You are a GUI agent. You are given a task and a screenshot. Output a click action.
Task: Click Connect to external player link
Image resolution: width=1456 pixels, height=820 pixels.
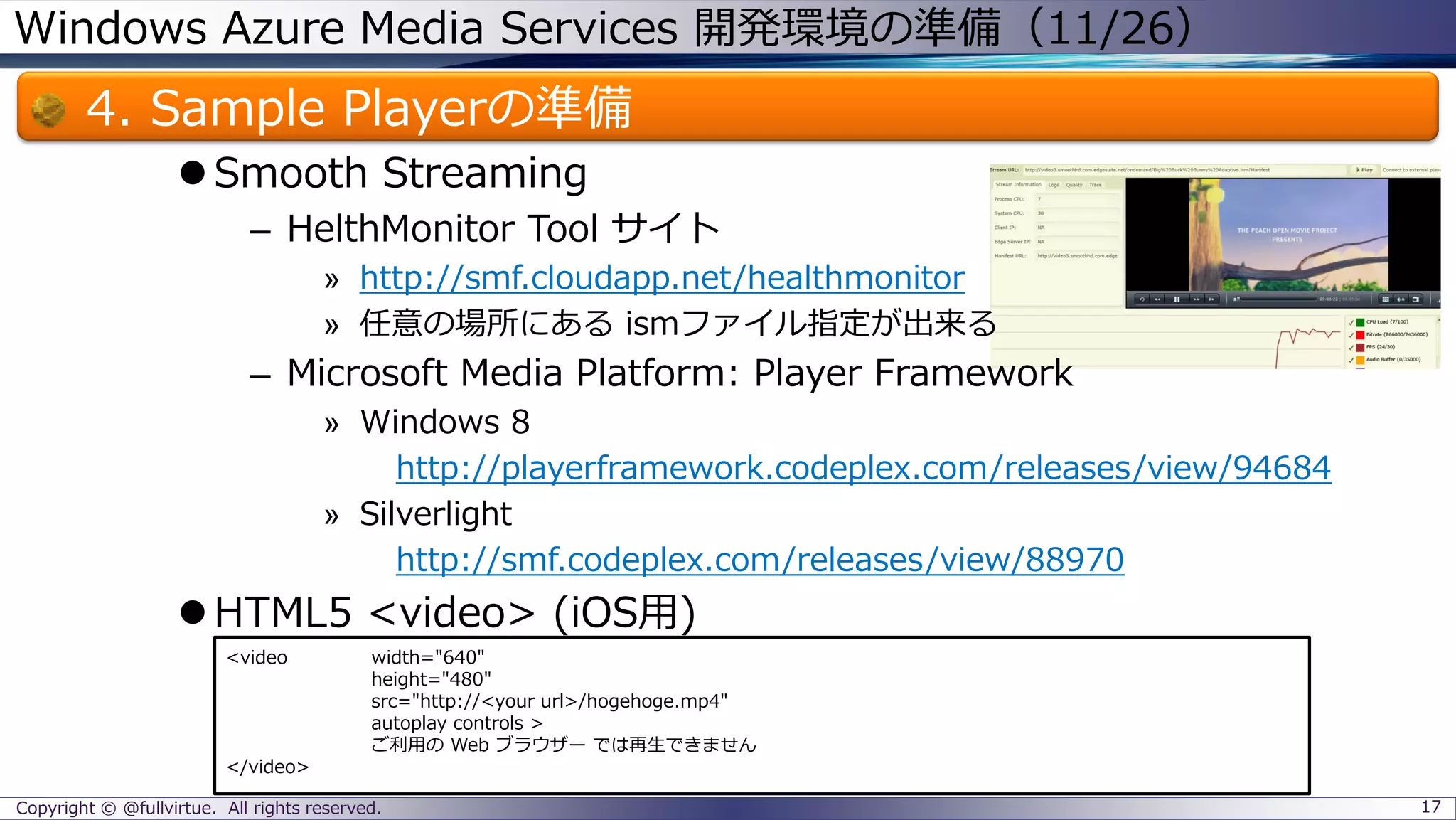click(x=1411, y=170)
